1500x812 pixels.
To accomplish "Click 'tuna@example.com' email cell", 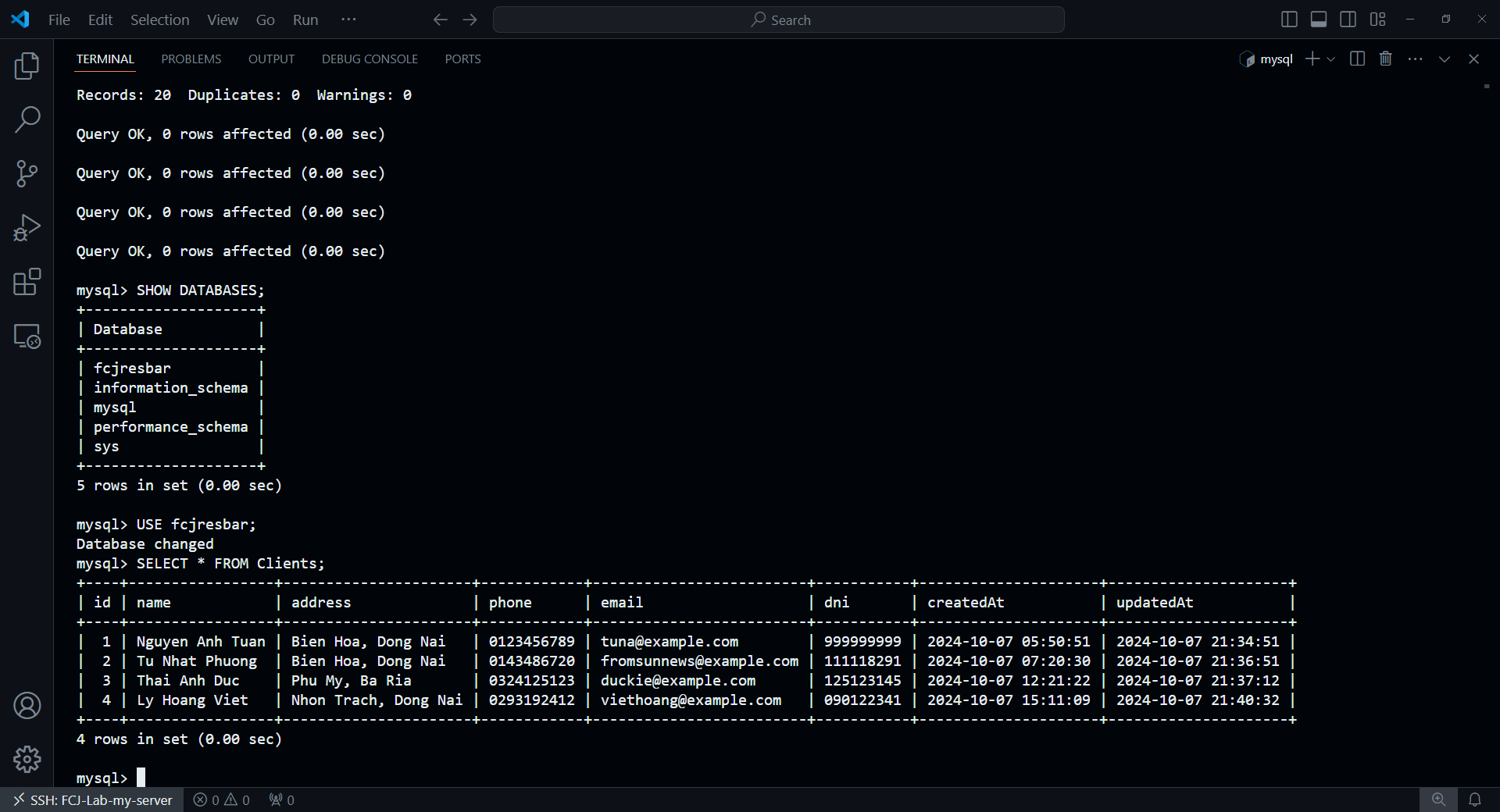I will point(670,641).
